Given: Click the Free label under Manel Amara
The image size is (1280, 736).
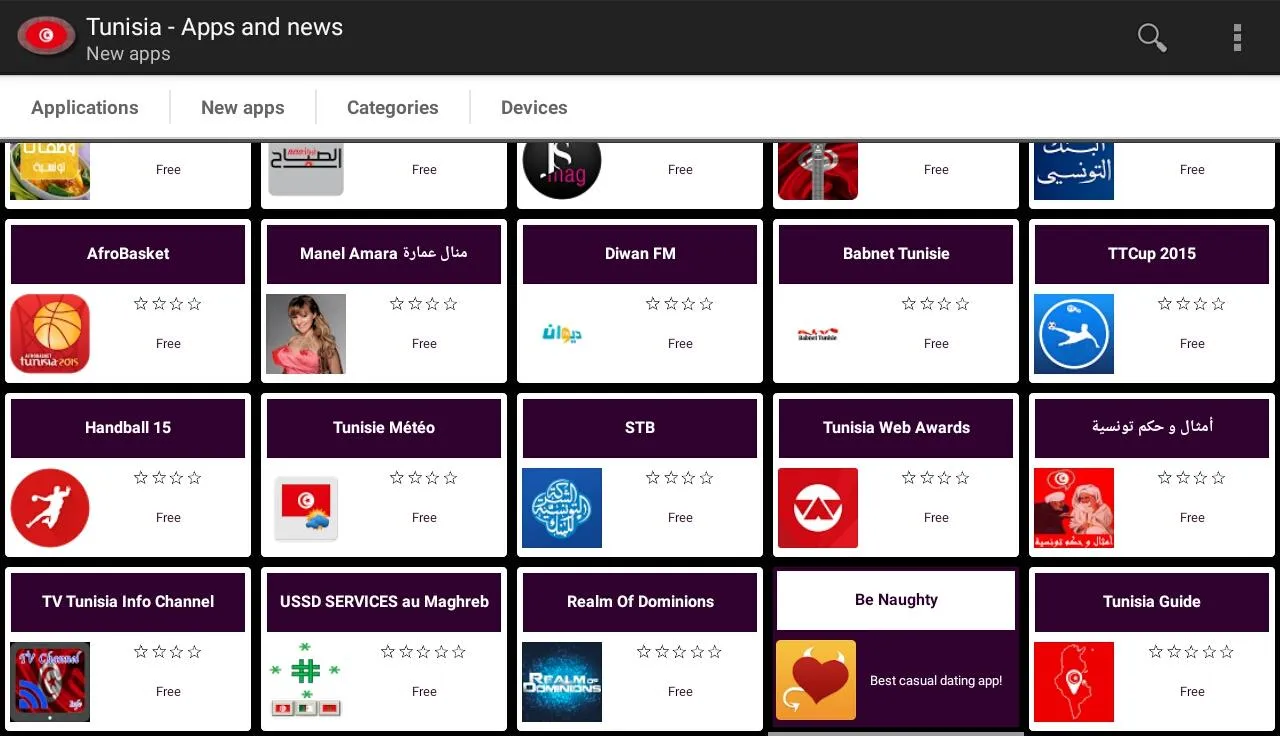Looking at the screenshot, I should 424,344.
